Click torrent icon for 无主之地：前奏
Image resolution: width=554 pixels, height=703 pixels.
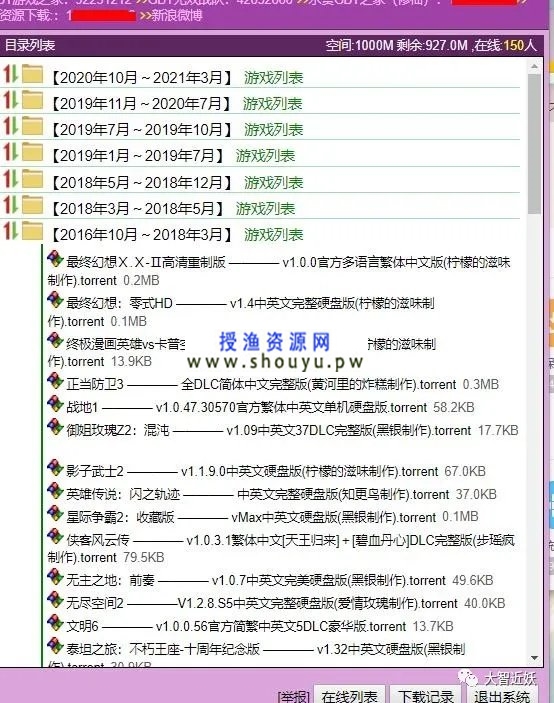(55, 577)
